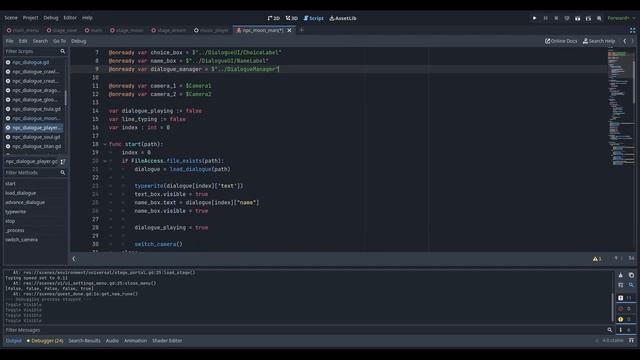Open npc_dialogue_hula.gd script
Image resolution: width=640 pixels, height=360 pixels.
[x=34, y=109]
